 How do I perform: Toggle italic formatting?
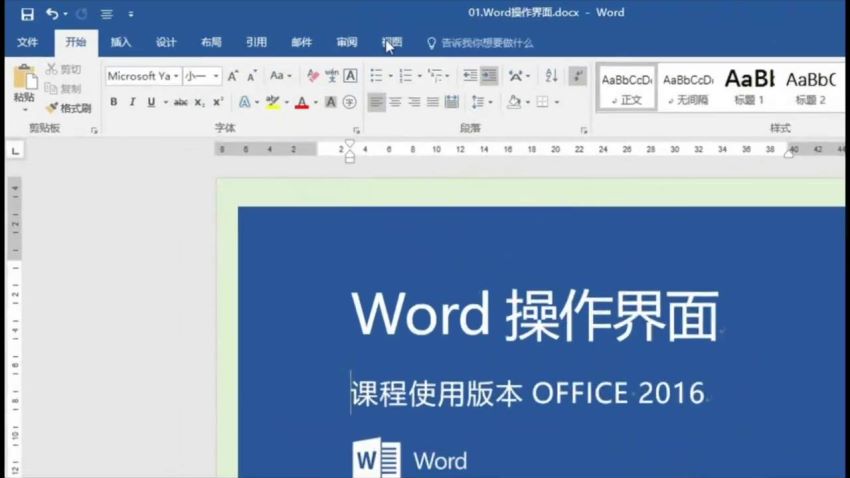(132, 102)
